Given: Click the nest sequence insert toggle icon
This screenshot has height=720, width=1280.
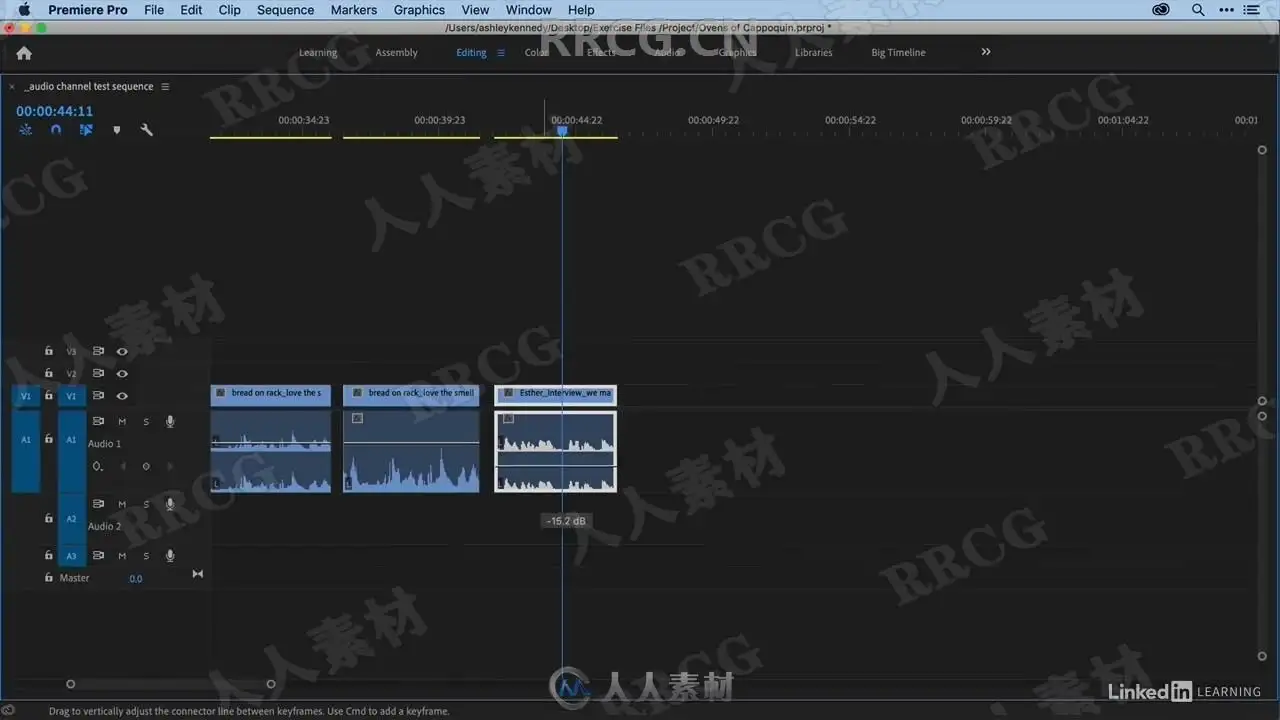Looking at the screenshot, I should [26, 130].
